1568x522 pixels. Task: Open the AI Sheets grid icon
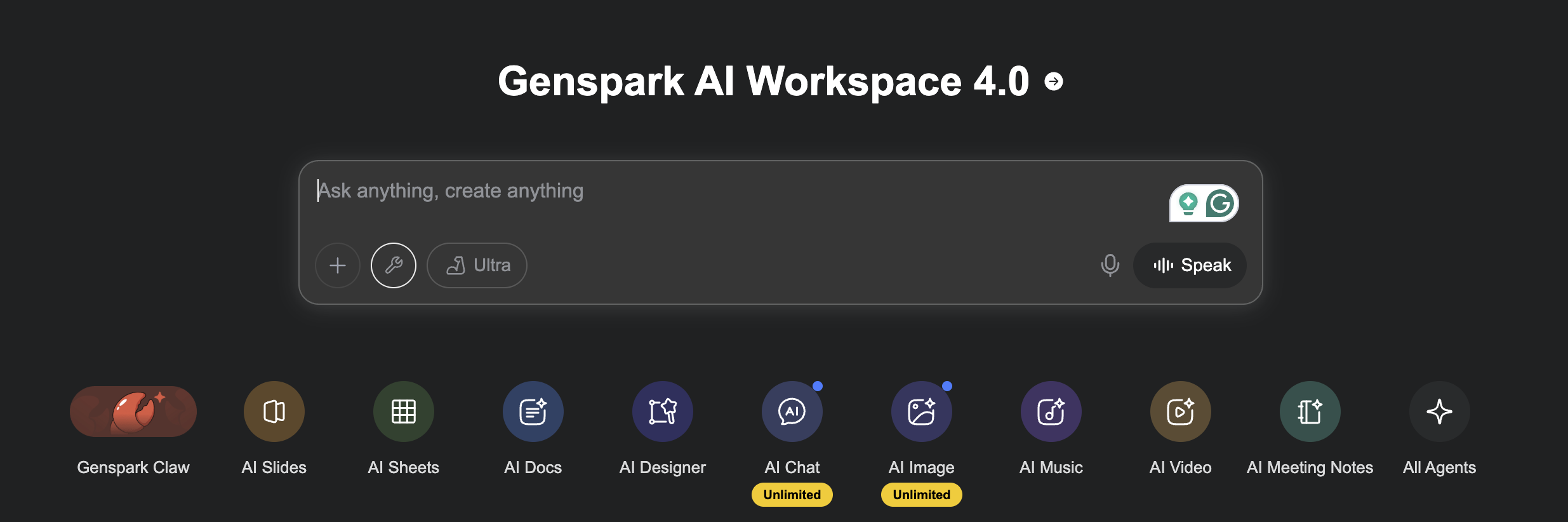click(x=404, y=412)
